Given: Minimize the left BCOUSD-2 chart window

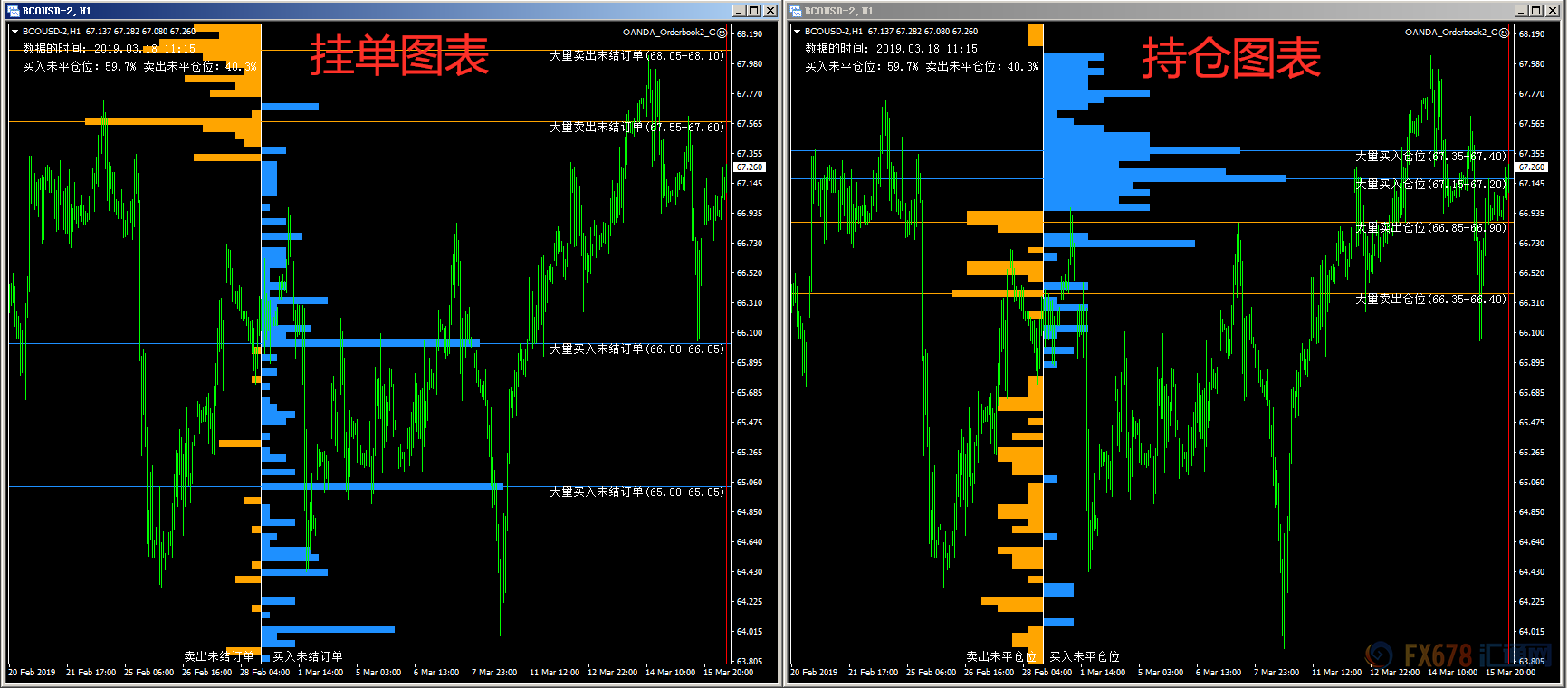Looking at the screenshot, I should pyautogui.click(x=739, y=11).
